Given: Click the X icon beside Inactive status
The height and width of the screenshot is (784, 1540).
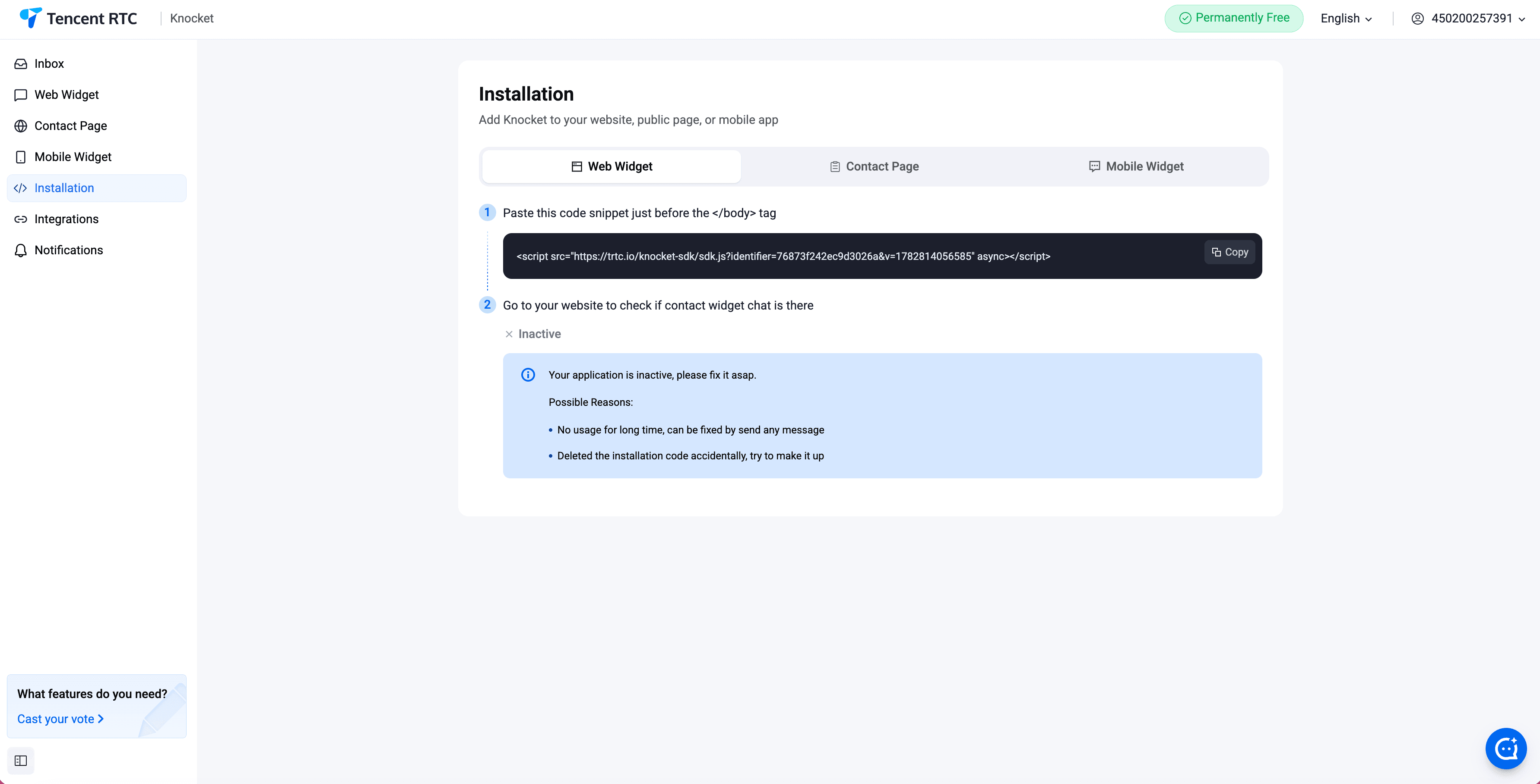Looking at the screenshot, I should pos(509,334).
